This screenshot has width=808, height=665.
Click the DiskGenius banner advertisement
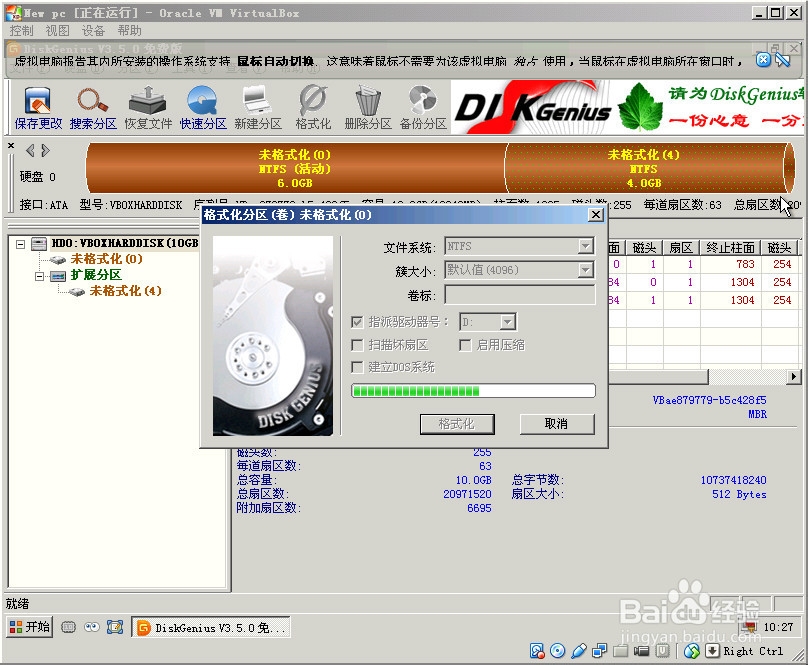627,108
